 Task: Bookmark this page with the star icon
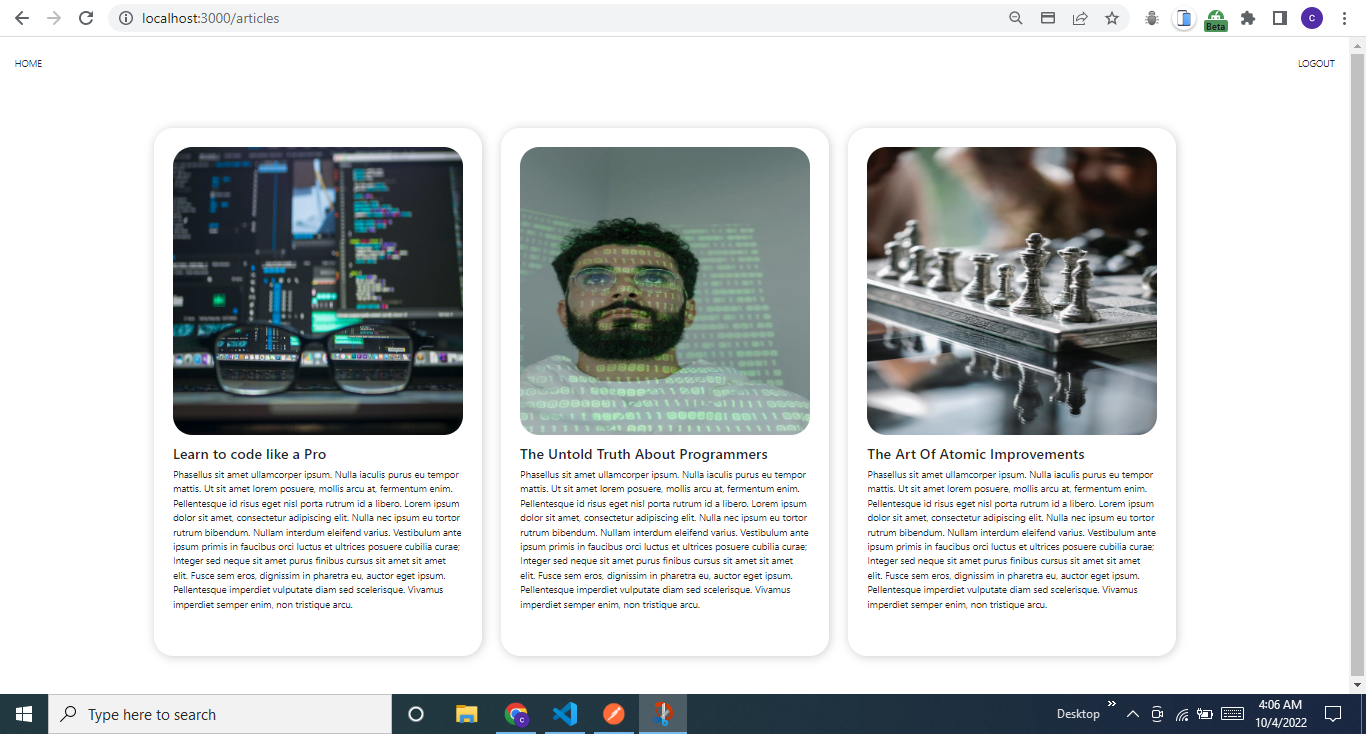click(x=1112, y=18)
